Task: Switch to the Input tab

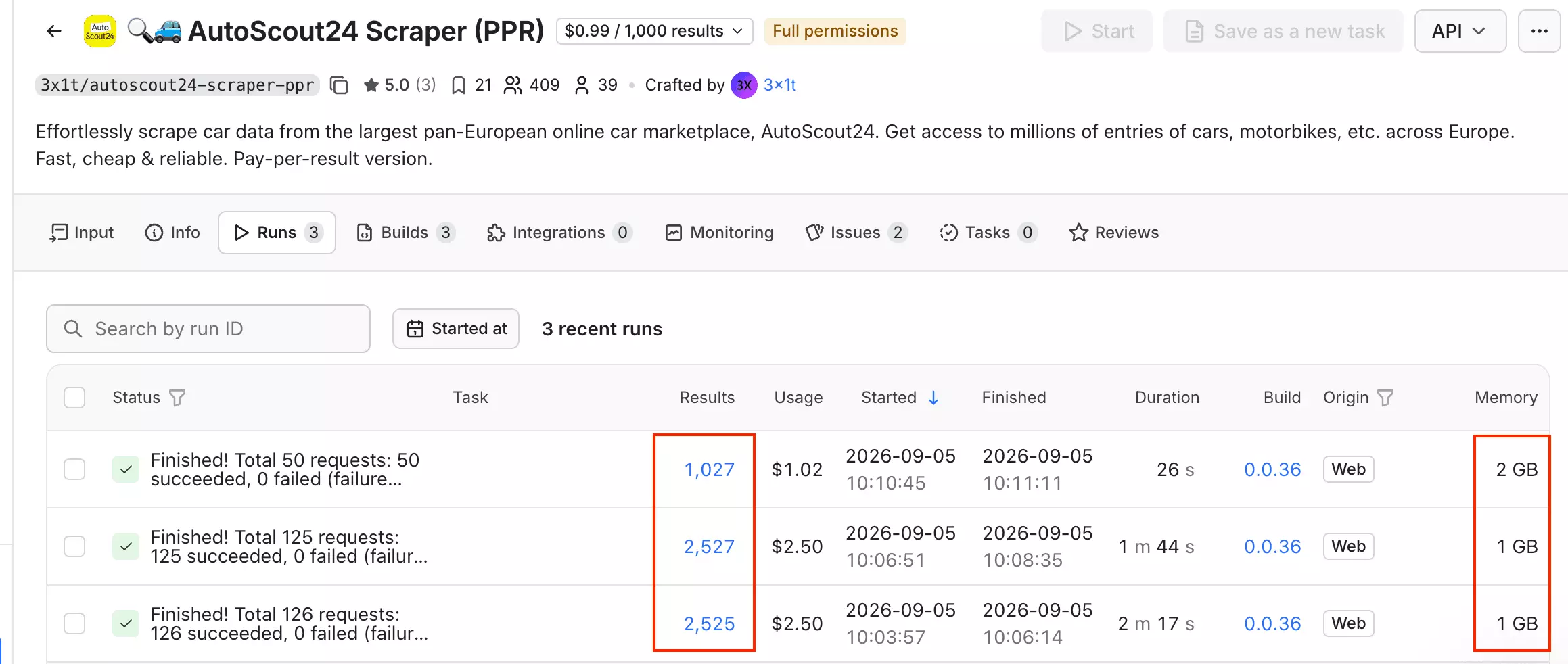Action: [82, 233]
